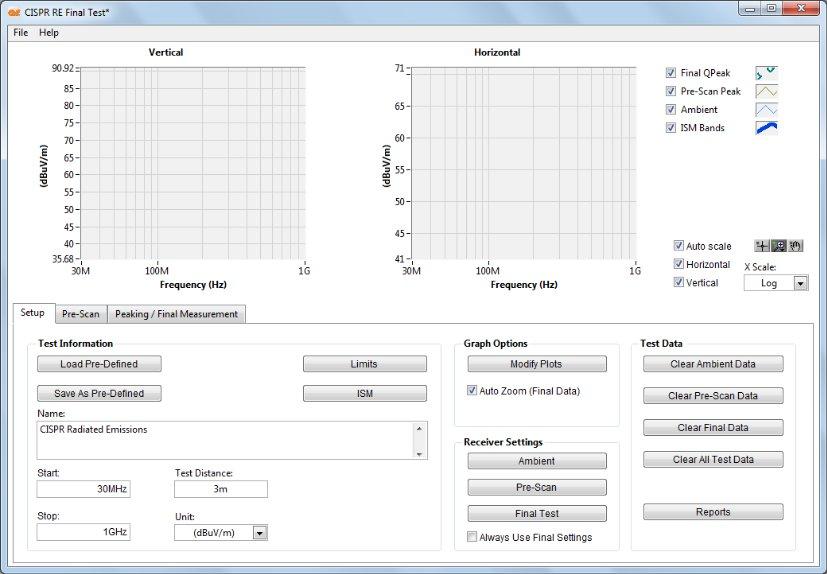Image resolution: width=827 pixels, height=574 pixels.
Task: Click the Ambient plot style icon
Action: point(766,110)
